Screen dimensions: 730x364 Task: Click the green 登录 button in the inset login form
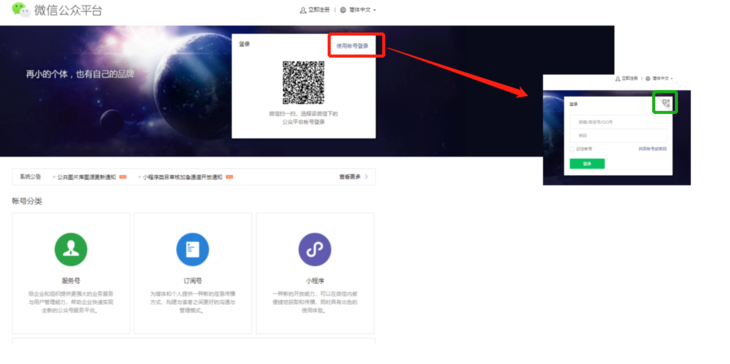587,164
